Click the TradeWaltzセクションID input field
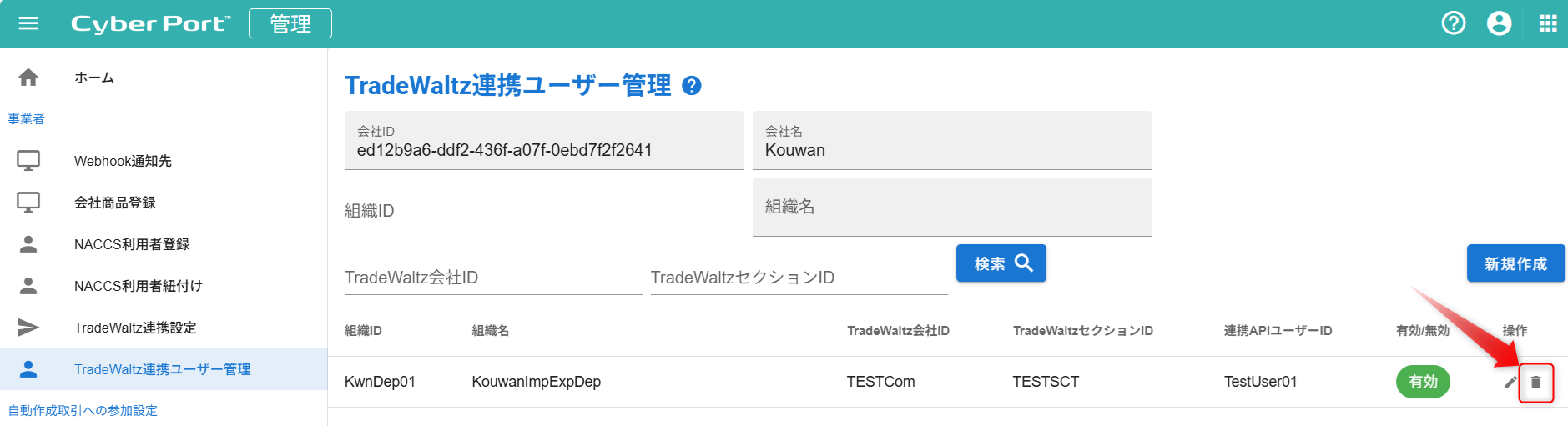 (x=799, y=278)
